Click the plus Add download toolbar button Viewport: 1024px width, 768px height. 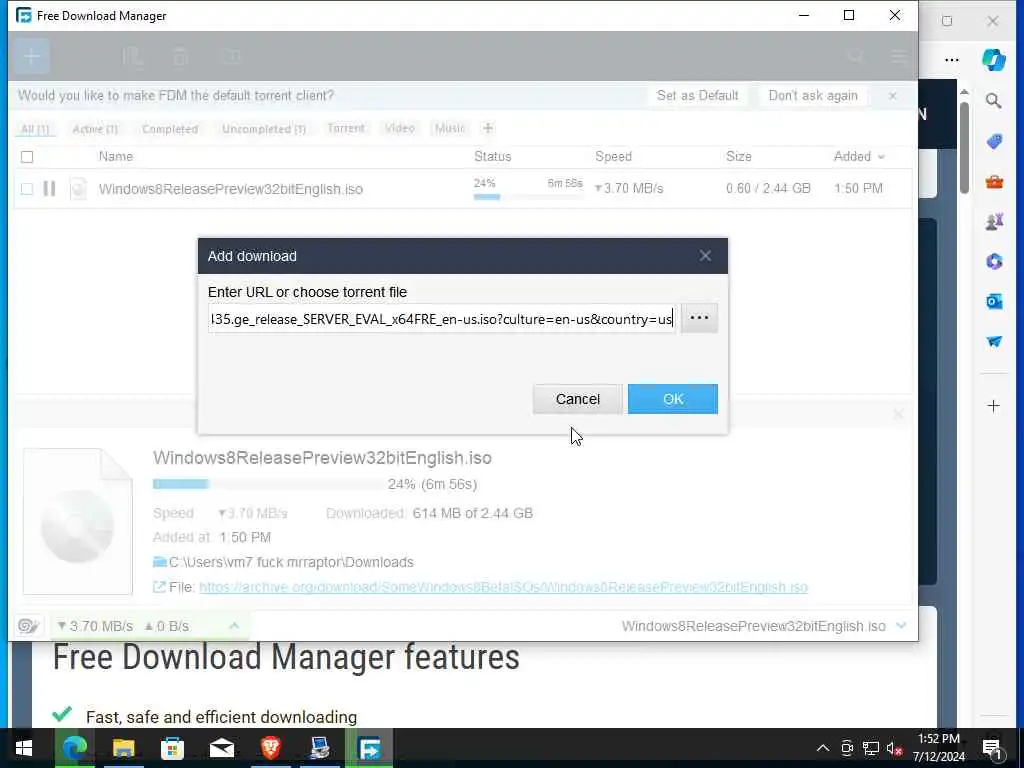coord(31,56)
